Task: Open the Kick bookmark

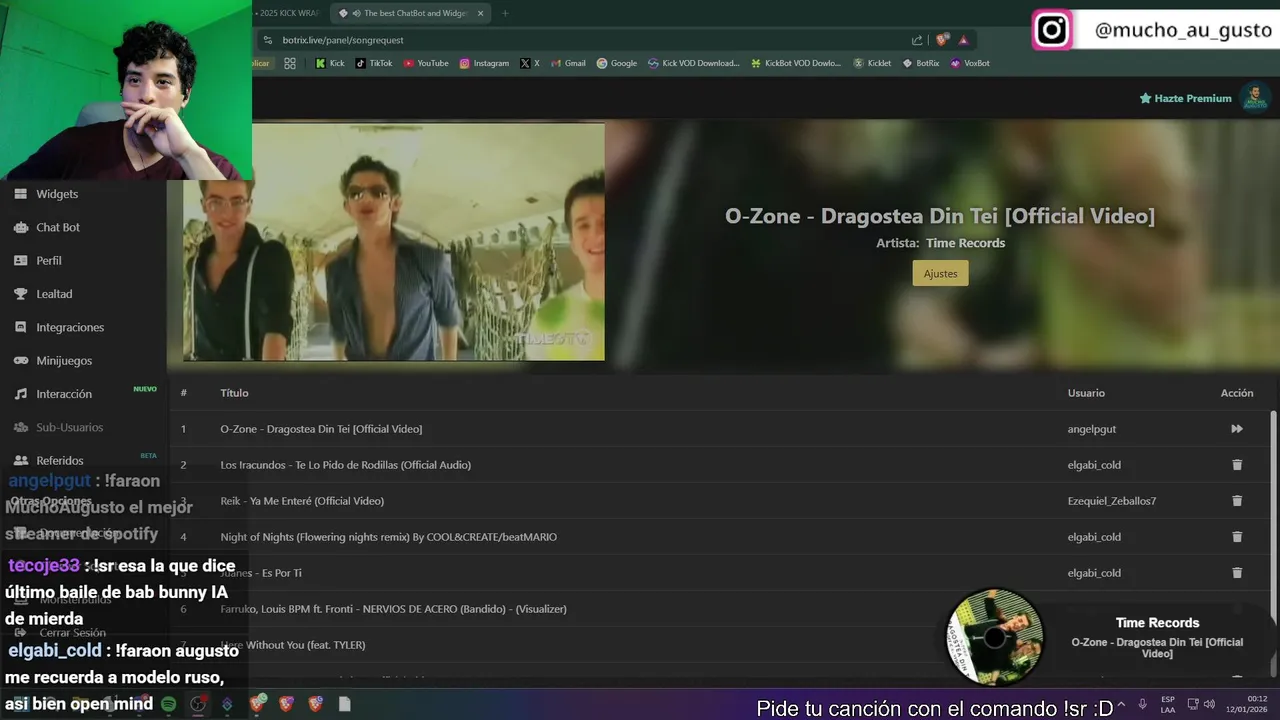Action: coord(329,63)
